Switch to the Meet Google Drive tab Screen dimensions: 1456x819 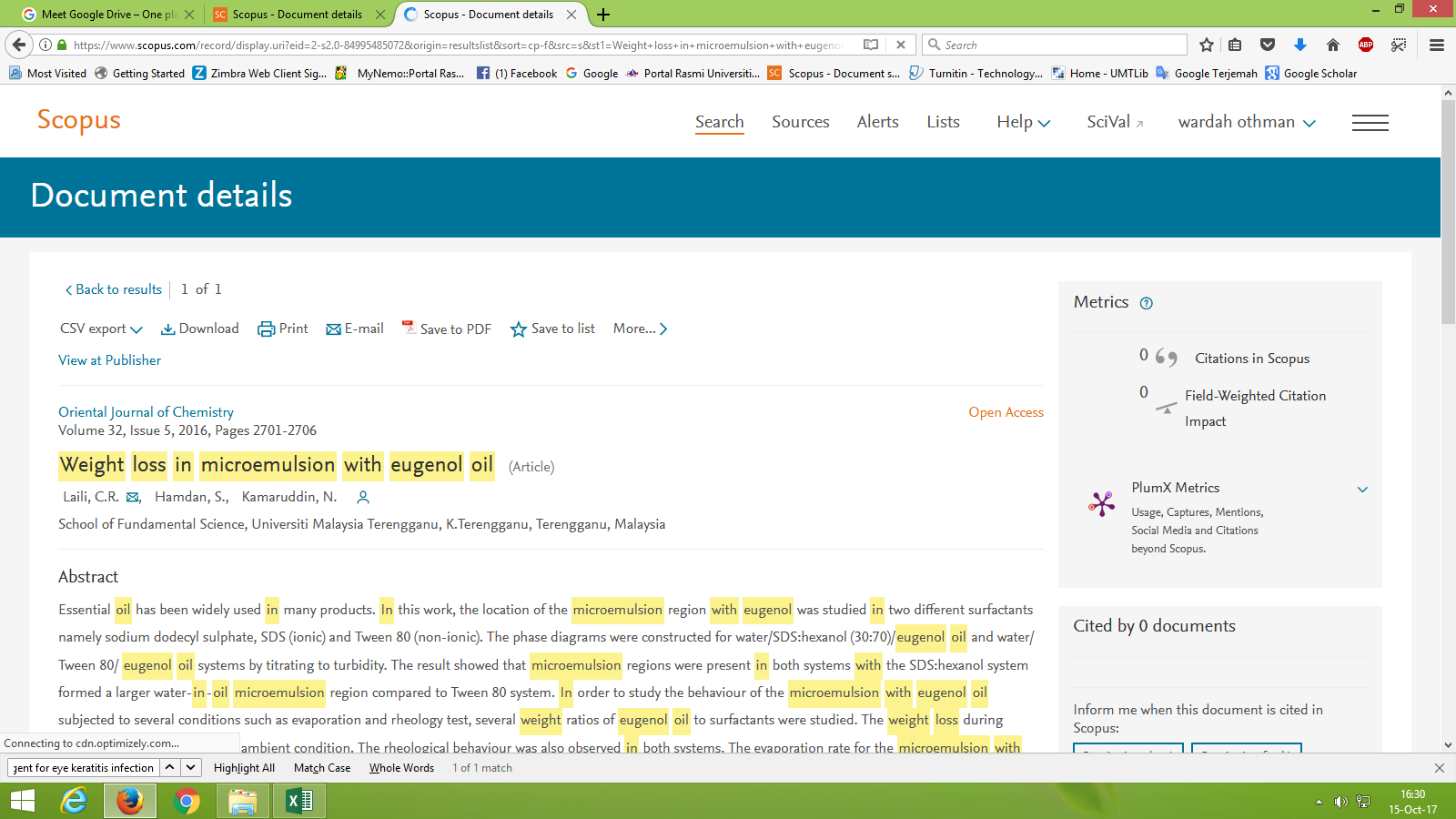point(107,15)
